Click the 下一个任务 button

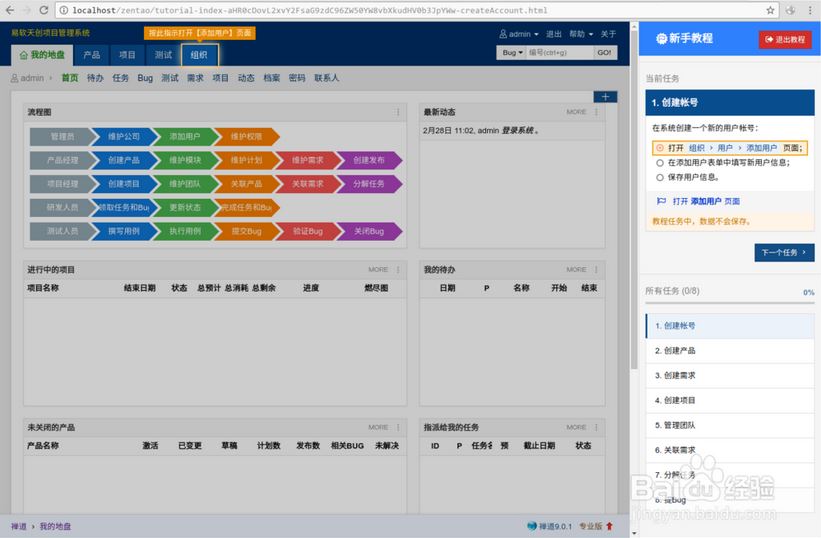pyautogui.click(x=784, y=252)
